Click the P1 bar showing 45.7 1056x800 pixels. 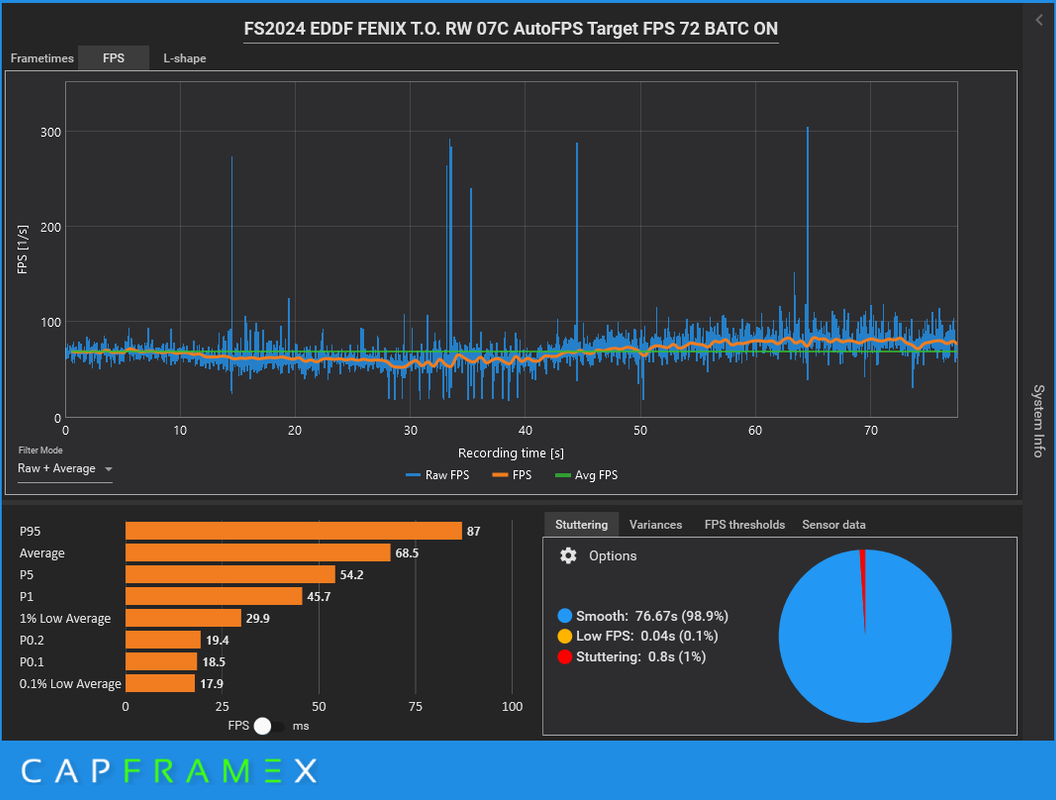(214, 596)
